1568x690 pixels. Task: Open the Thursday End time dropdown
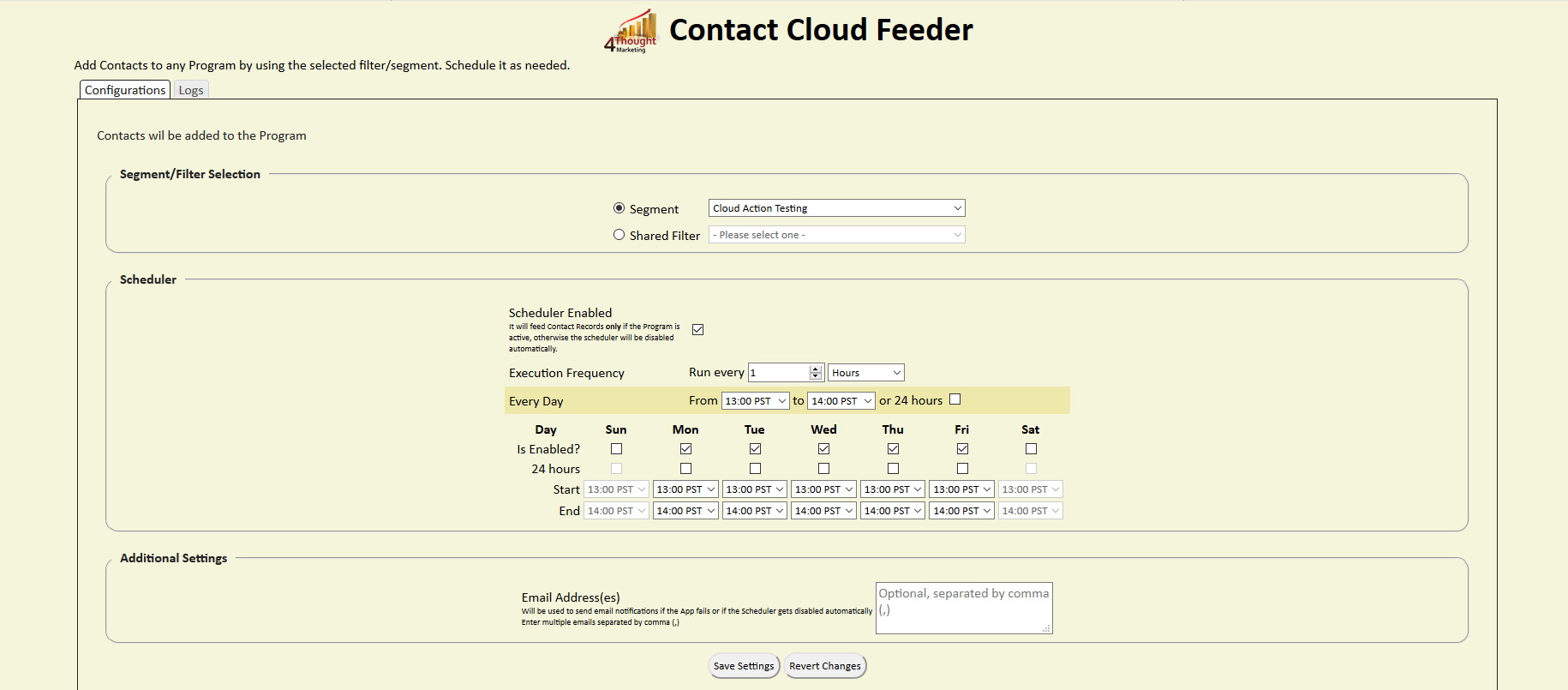893,511
